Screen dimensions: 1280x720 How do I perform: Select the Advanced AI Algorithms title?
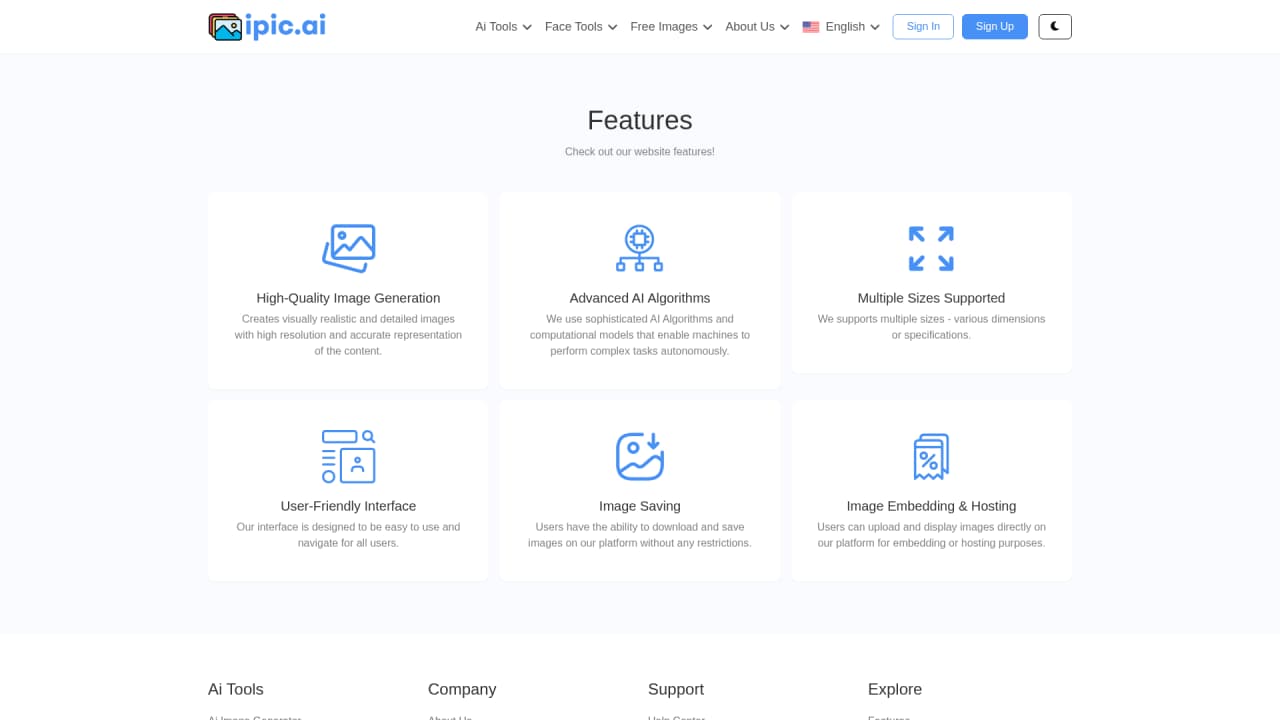tap(640, 298)
